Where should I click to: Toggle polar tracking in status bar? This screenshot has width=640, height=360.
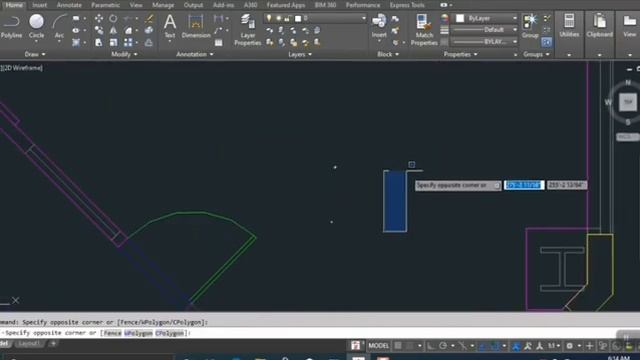pos(443,346)
